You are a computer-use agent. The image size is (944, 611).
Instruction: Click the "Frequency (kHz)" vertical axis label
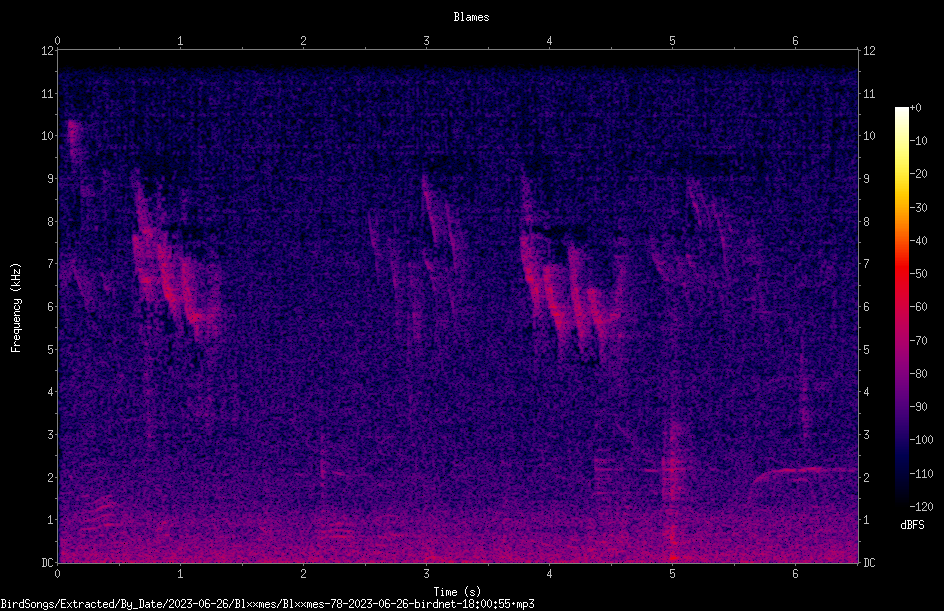coord(16,308)
